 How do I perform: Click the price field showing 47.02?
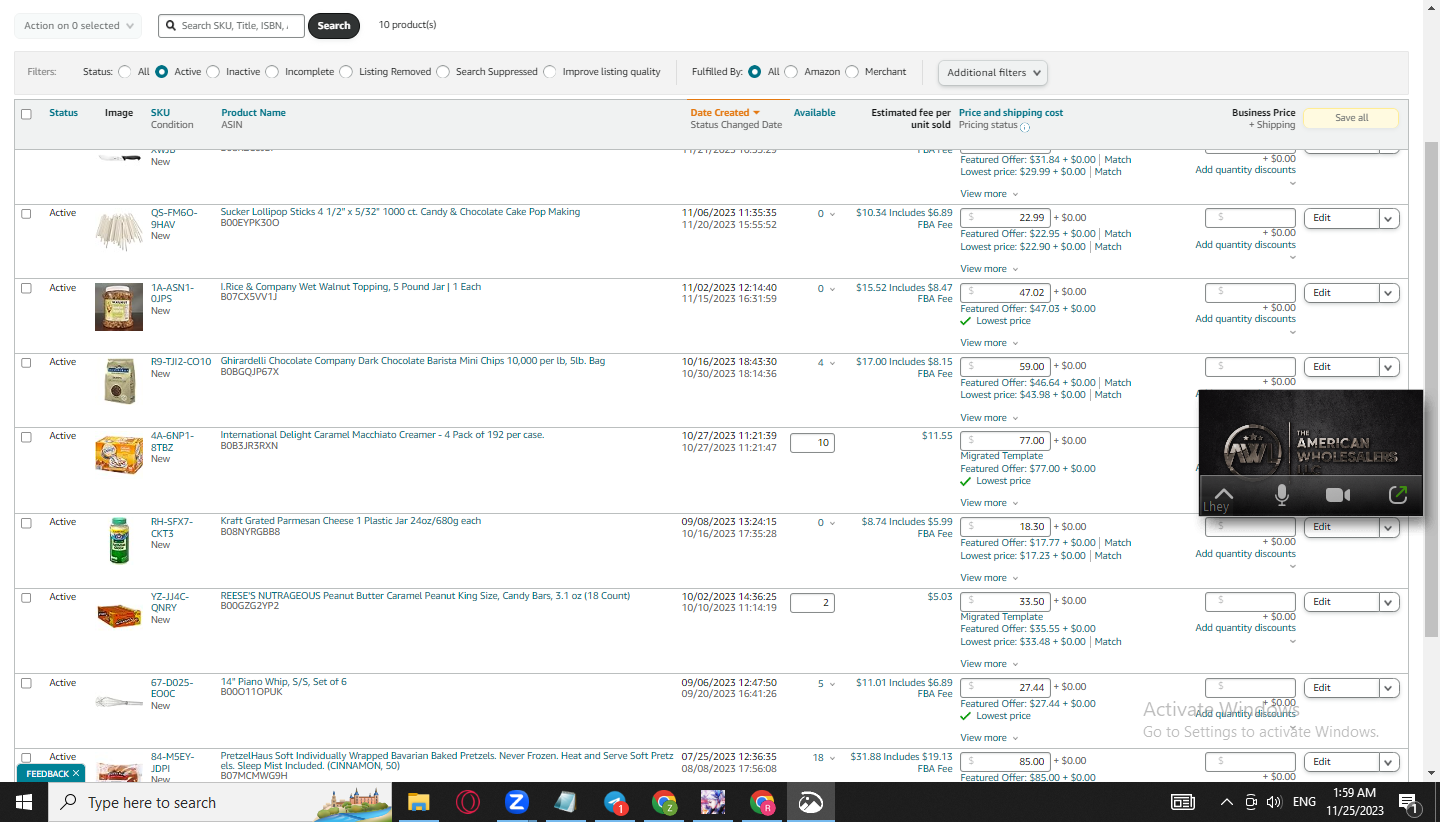[x=1005, y=292]
